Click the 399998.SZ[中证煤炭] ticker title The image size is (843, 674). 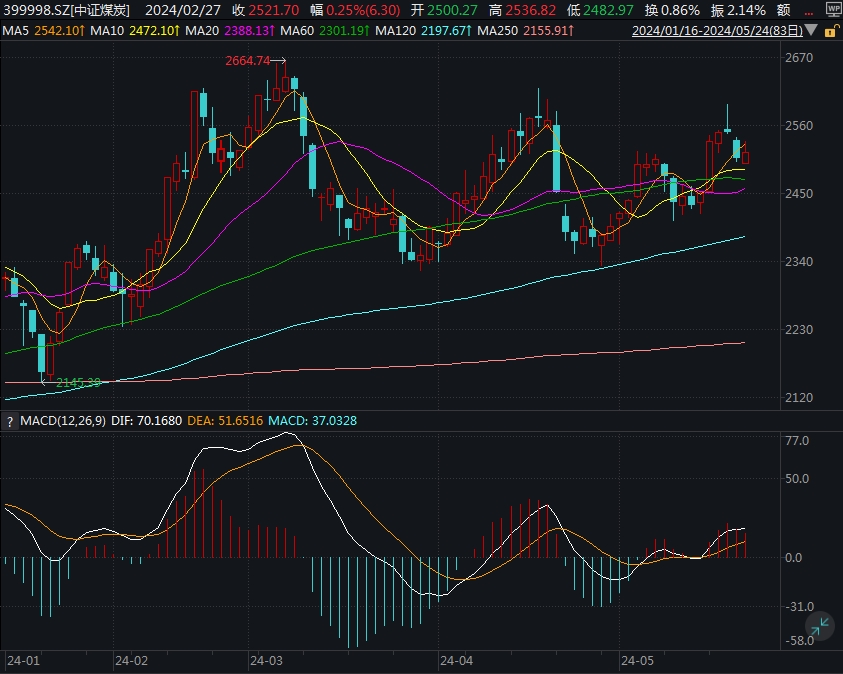click(67, 10)
